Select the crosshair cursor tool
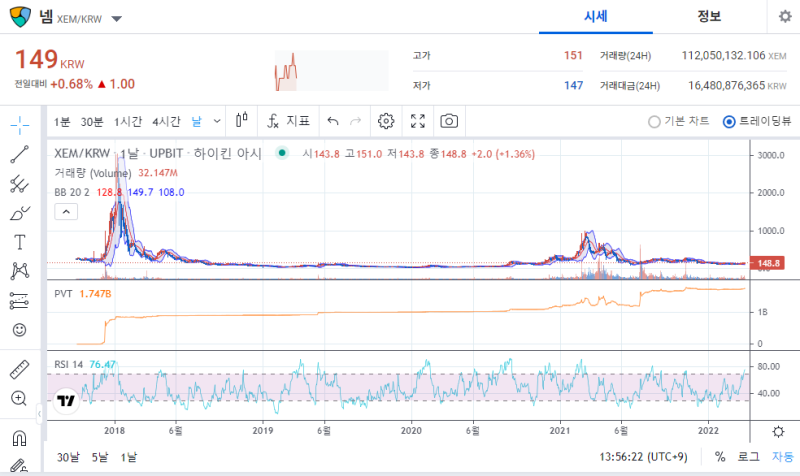The height and width of the screenshot is (476, 800). point(20,124)
